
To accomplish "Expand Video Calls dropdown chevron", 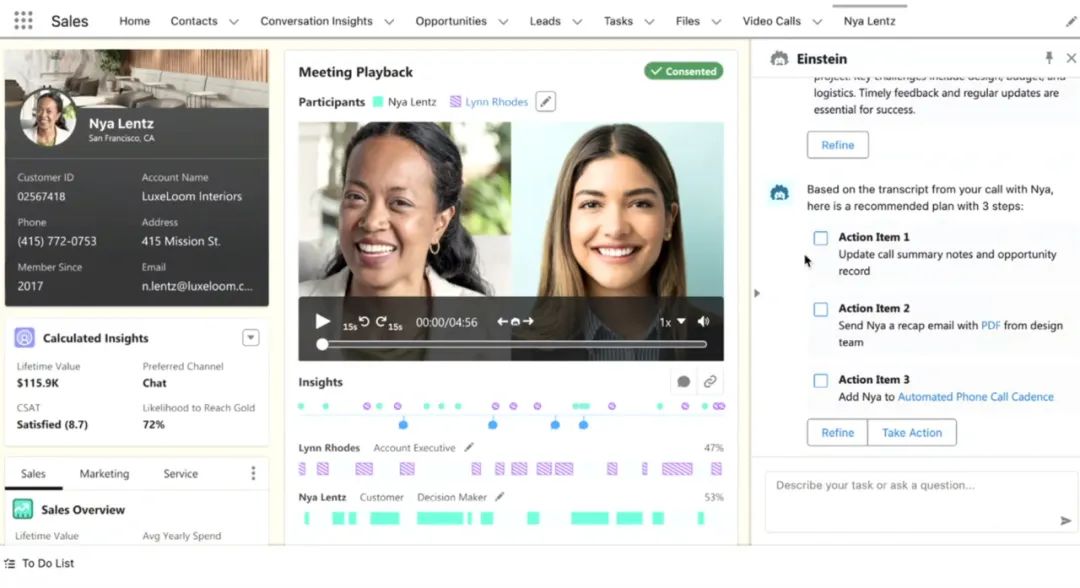I will [x=818, y=22].
